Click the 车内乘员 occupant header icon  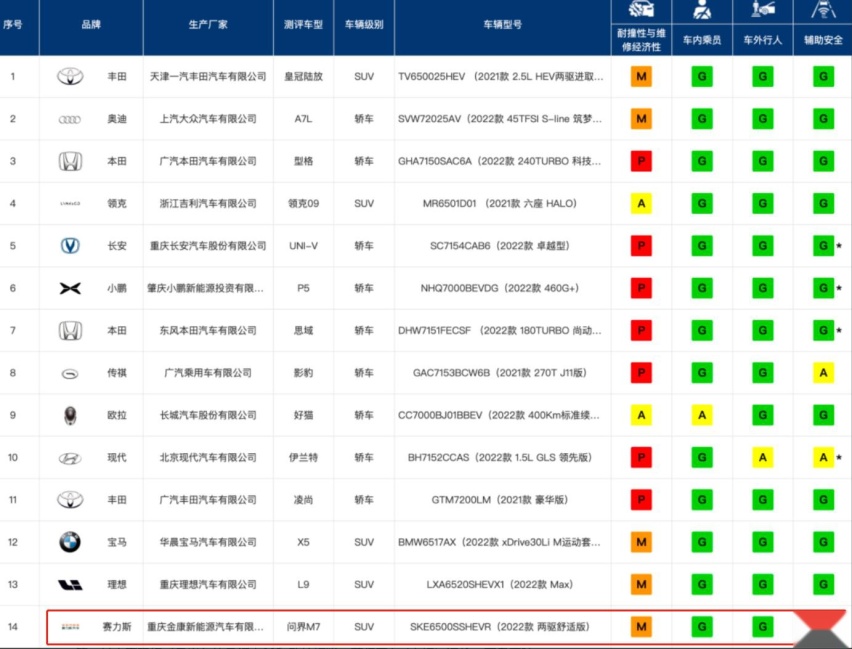(x=702, y=10)
